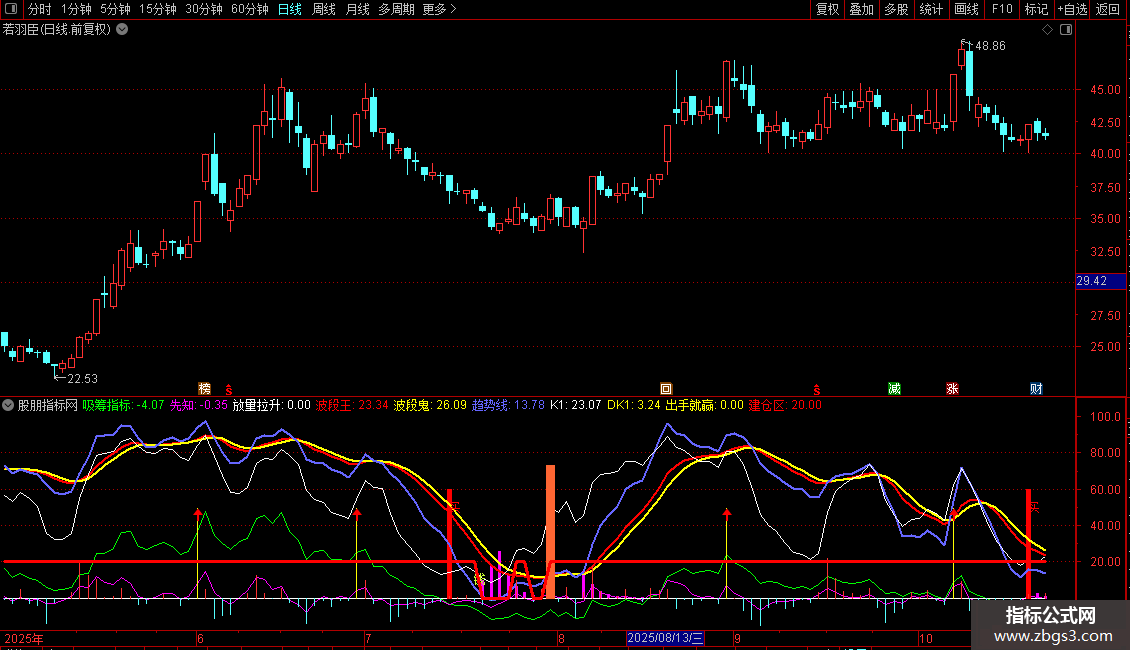
Task: Click the blue 财 marker icon
Action: (1037, 388)
